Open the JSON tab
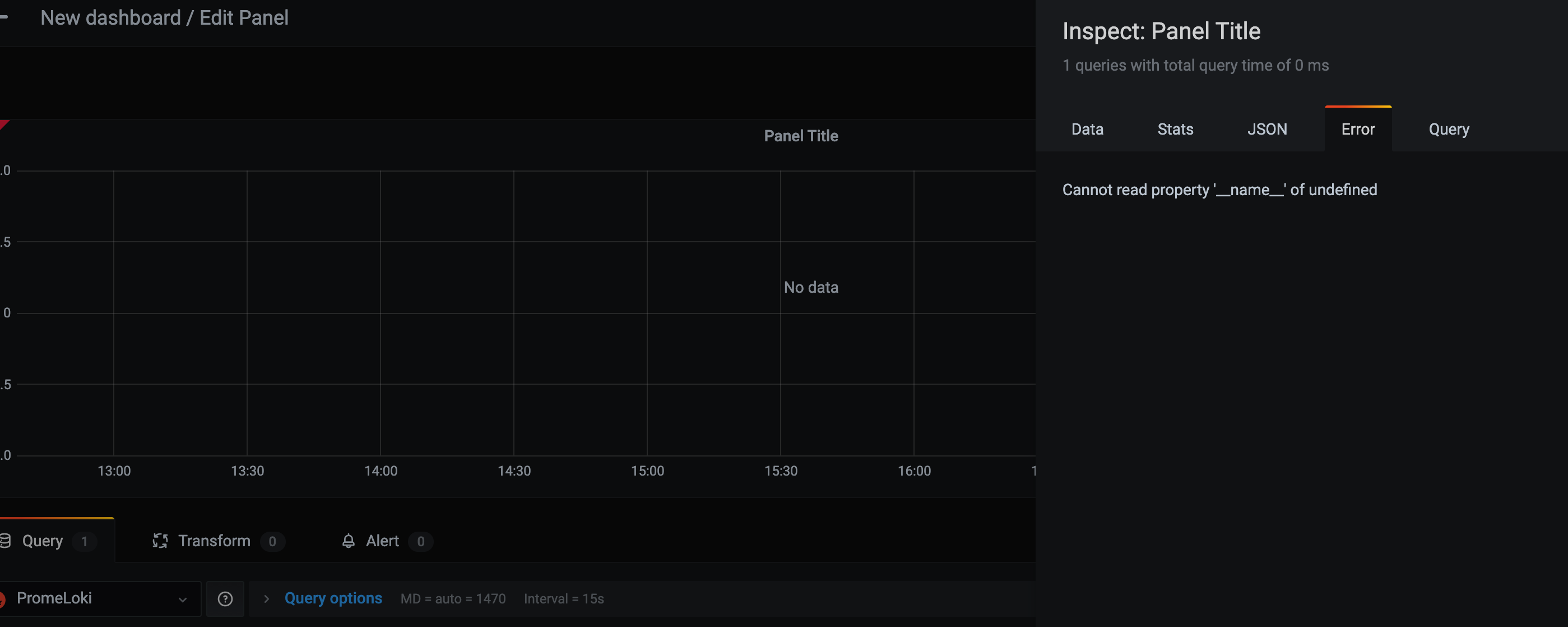Screen dimensions: 1568x627 click(x=1267, y=129)
